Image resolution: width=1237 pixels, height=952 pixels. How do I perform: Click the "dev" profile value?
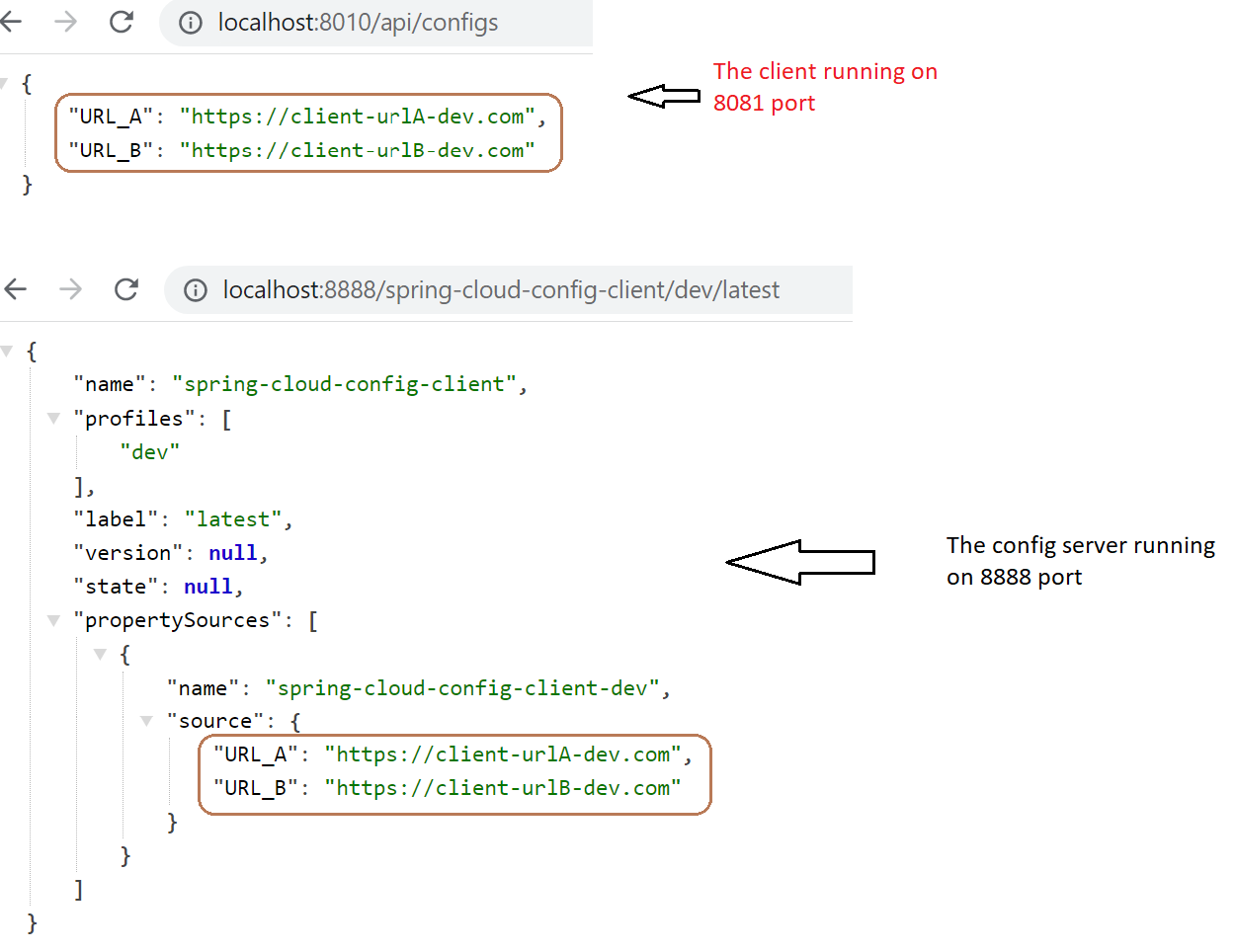pos(149,452)
